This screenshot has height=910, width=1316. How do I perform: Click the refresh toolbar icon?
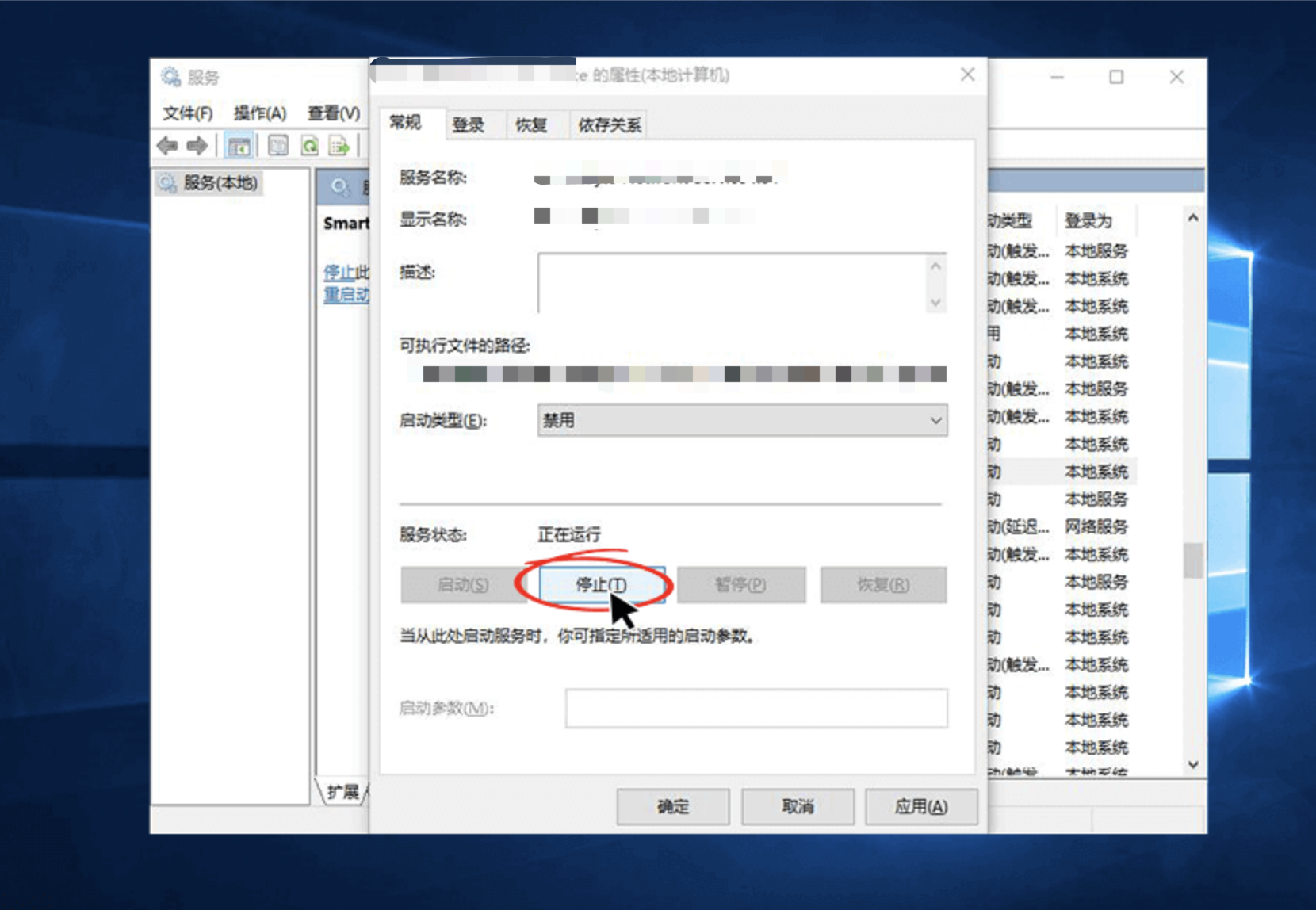(309, 146)
